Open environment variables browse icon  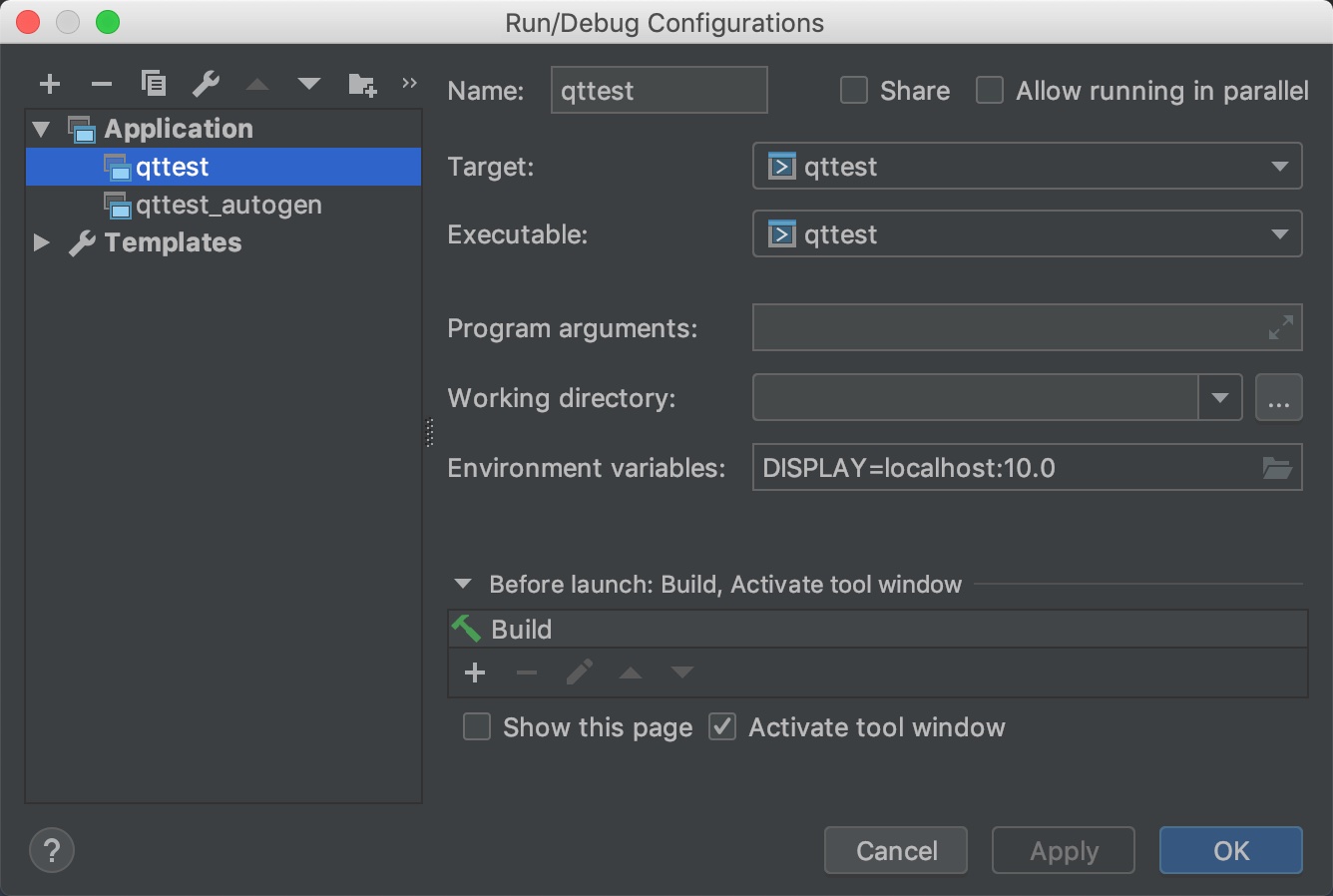click(1277, 468)
